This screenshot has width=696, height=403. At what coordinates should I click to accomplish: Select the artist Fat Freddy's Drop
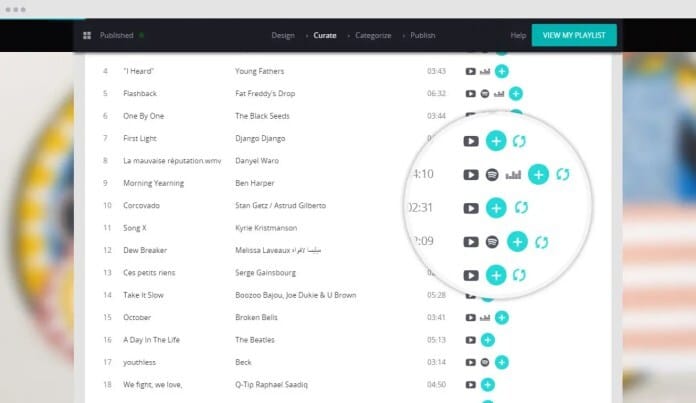265,94
